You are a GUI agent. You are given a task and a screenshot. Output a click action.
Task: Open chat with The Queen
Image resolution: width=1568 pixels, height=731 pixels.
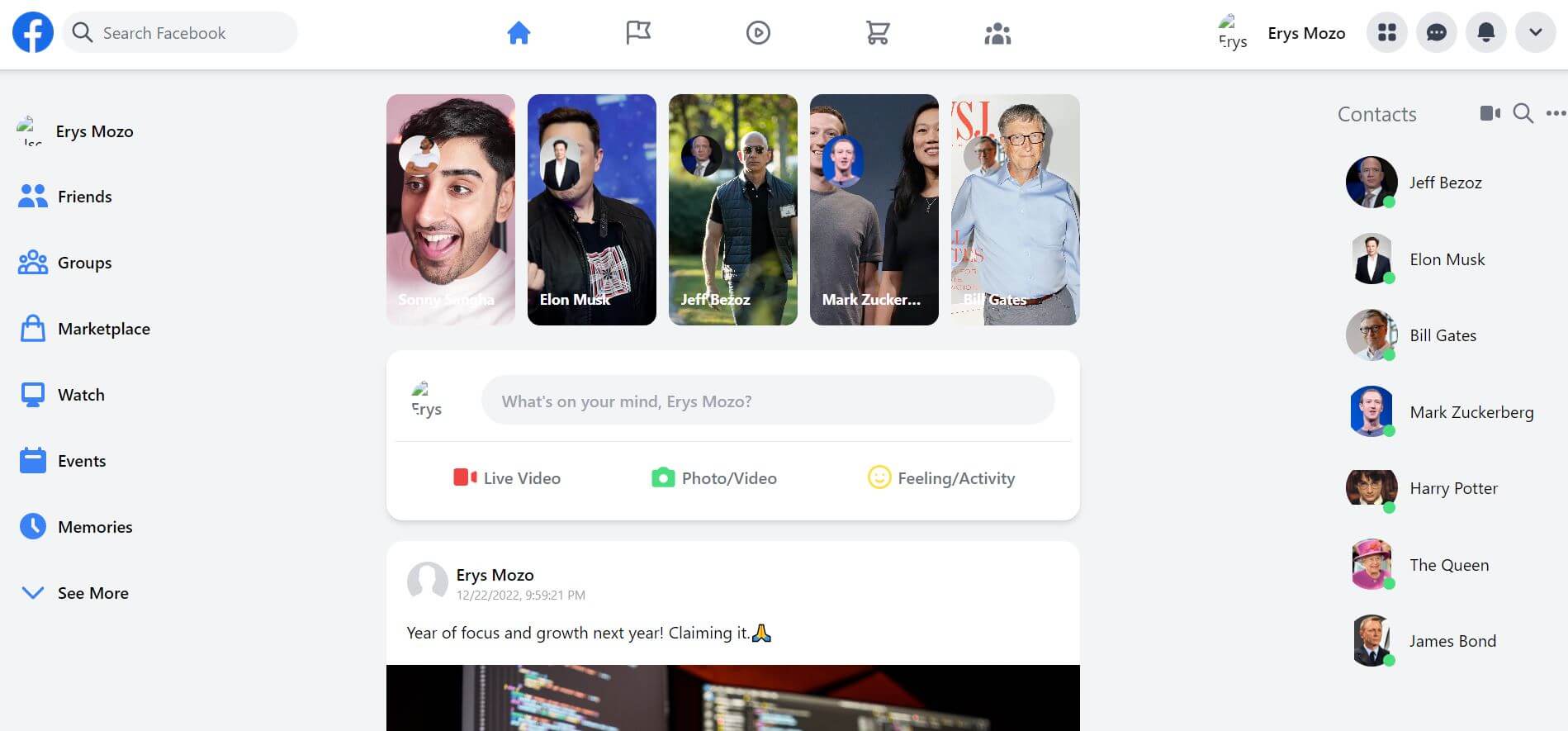coord(1419,565)
